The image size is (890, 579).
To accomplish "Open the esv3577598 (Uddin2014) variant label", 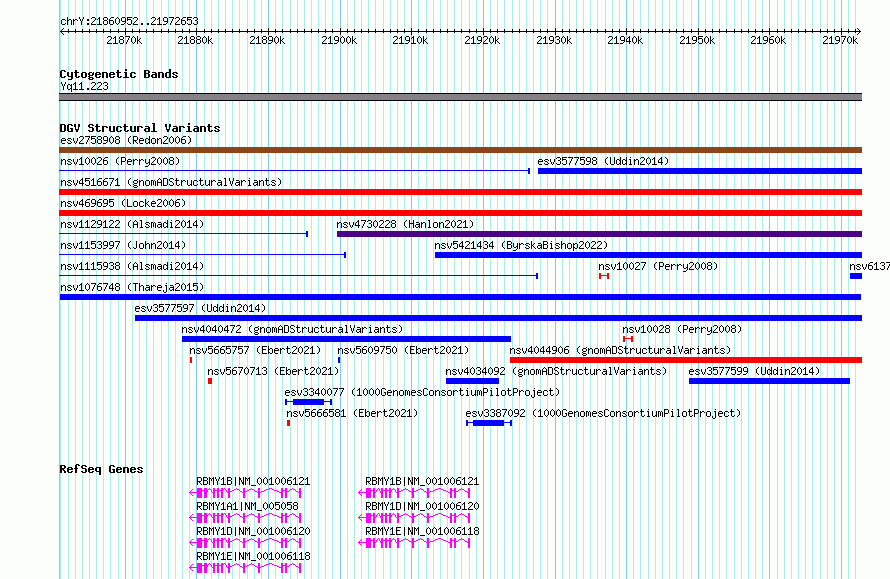I will coord(603,161).
